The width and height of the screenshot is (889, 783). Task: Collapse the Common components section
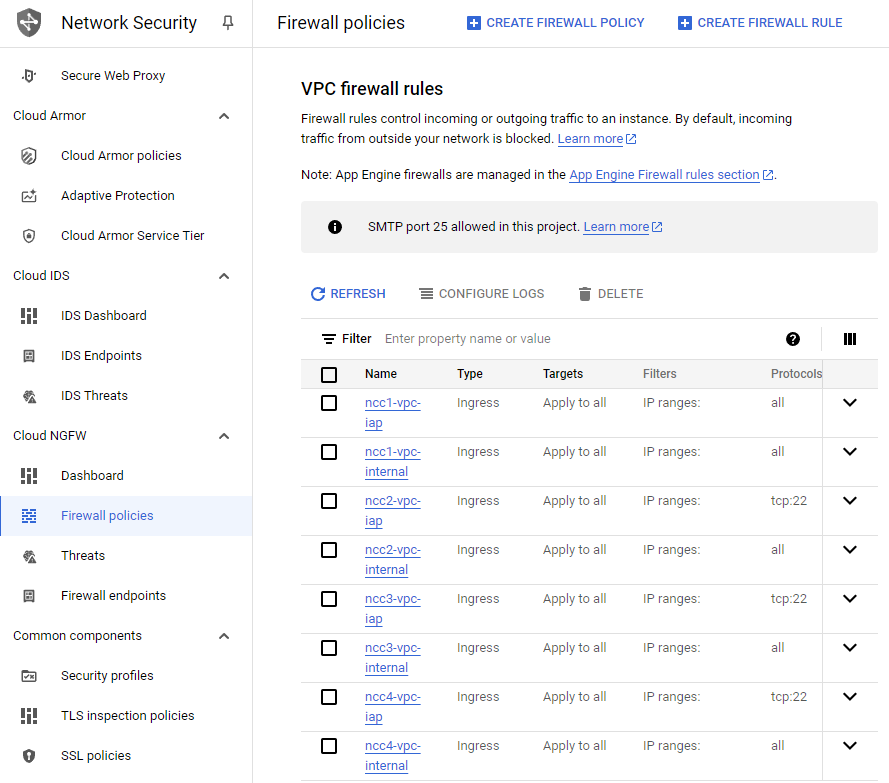point(224,636)
